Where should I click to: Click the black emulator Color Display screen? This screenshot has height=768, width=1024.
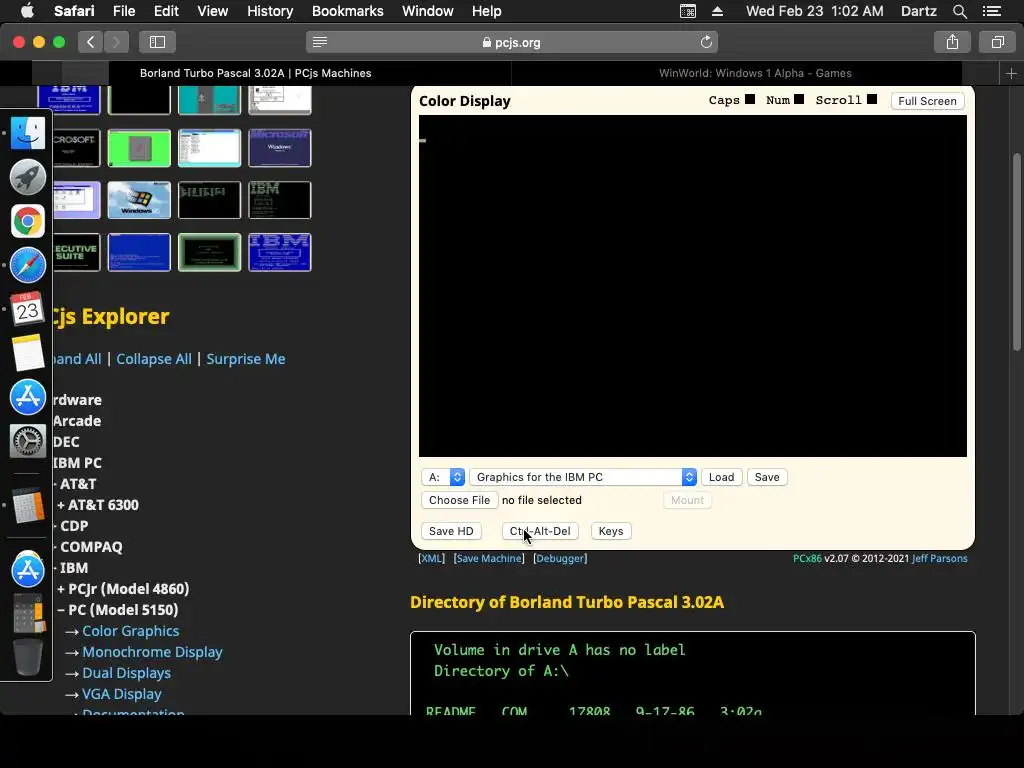pos(692,286)
